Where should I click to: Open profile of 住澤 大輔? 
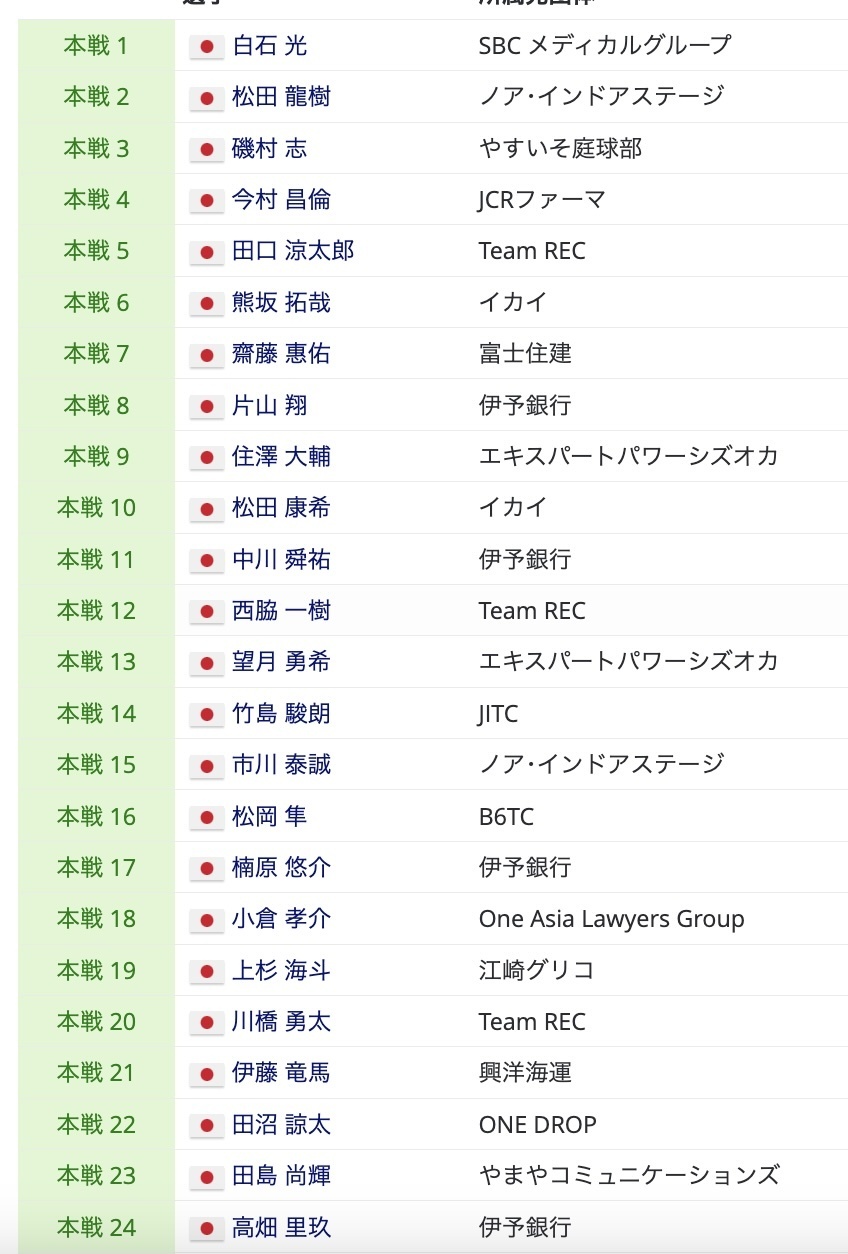coord(281,457)
